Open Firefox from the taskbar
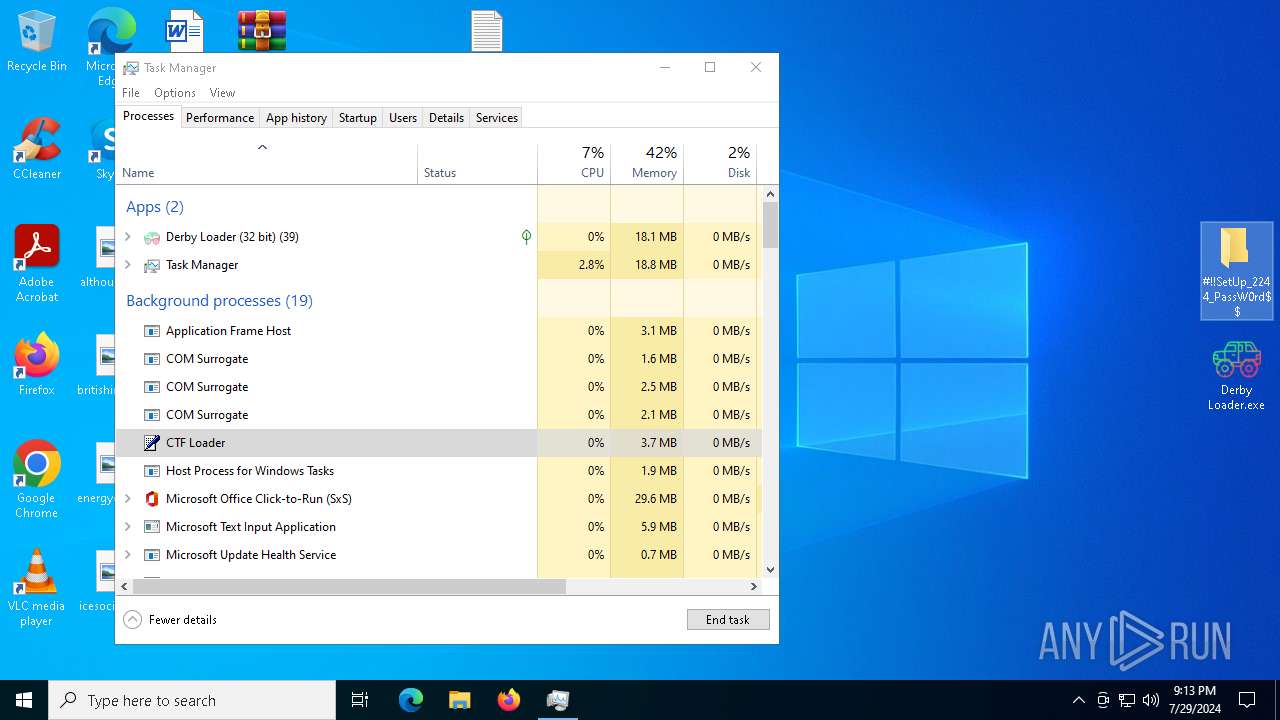Viewport: 1280px width, 720px height. (509, 700)
